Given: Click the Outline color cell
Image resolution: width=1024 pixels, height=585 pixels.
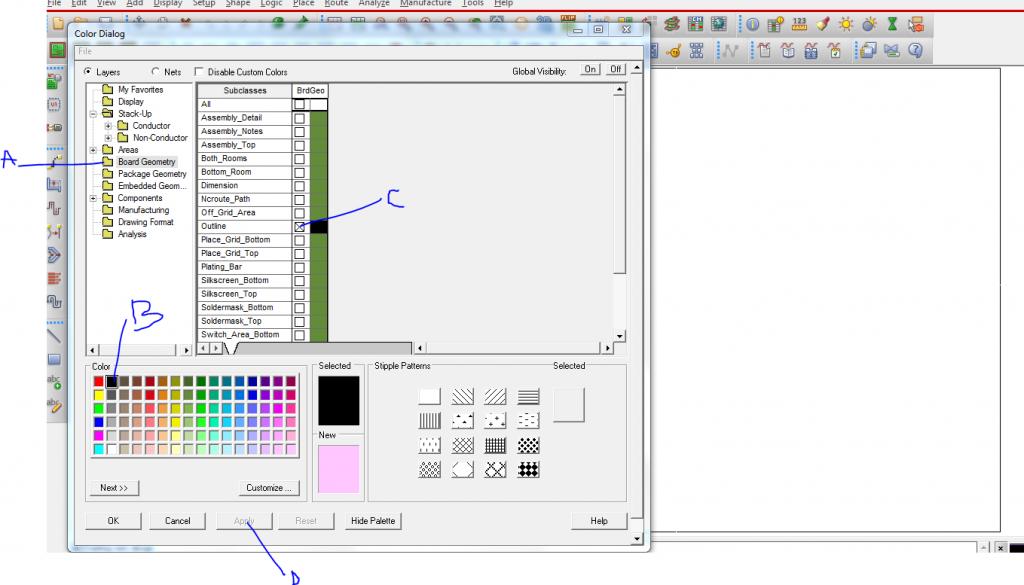Looking at the screenshot, I should coord(319,227).
